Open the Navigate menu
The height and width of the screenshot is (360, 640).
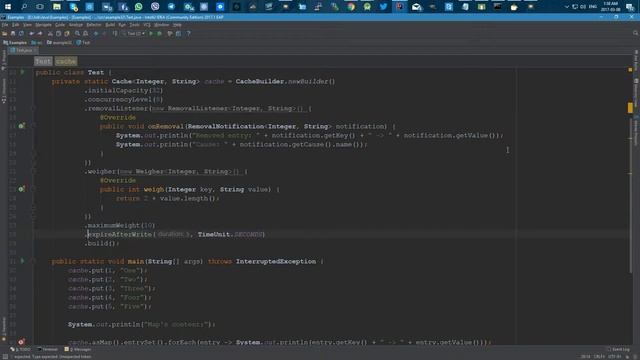[x=43, y=25]
